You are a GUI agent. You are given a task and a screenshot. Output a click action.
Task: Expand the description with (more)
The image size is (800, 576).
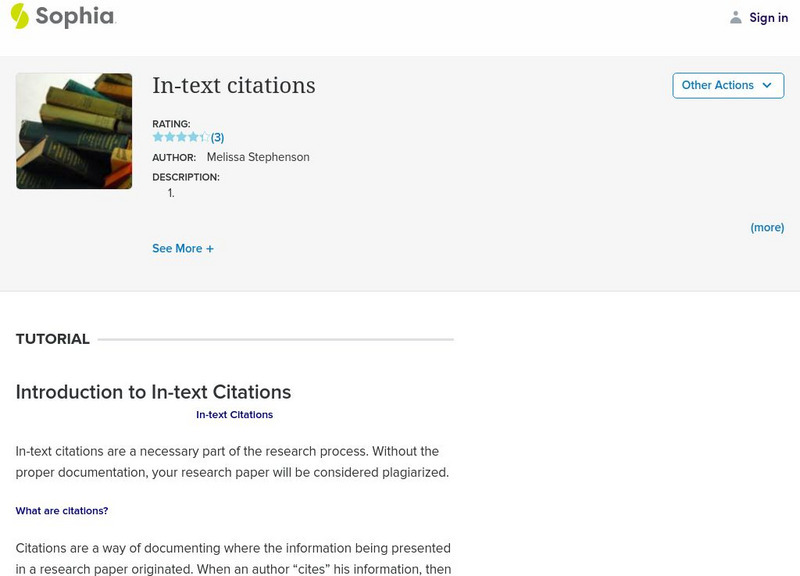coord(767,227)
